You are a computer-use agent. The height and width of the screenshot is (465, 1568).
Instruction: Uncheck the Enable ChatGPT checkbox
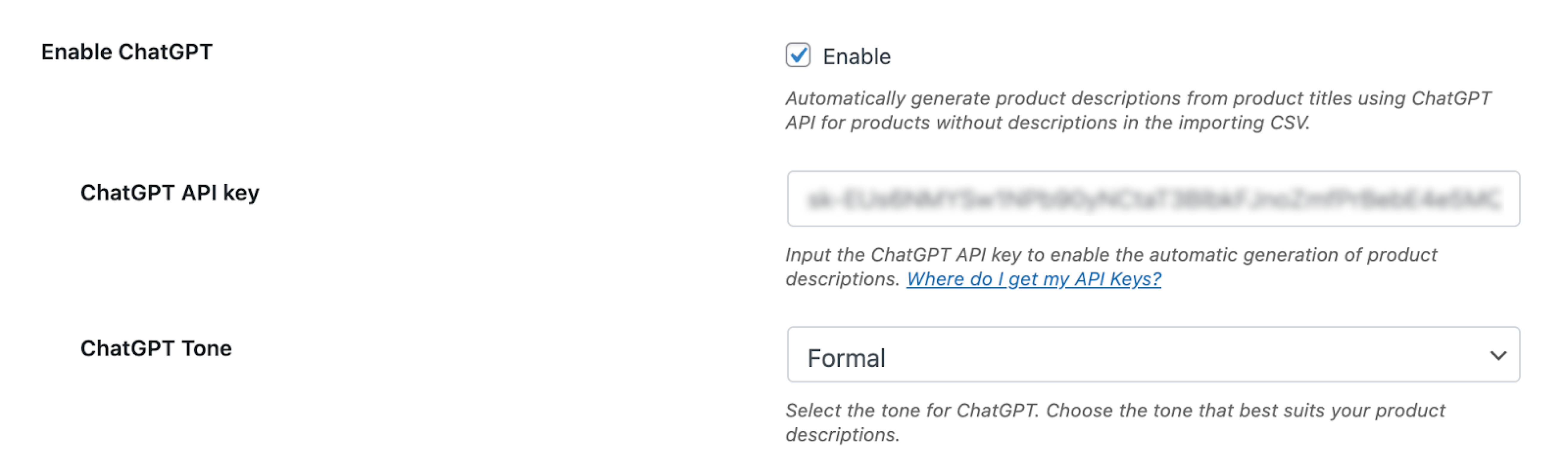point(797,55)
